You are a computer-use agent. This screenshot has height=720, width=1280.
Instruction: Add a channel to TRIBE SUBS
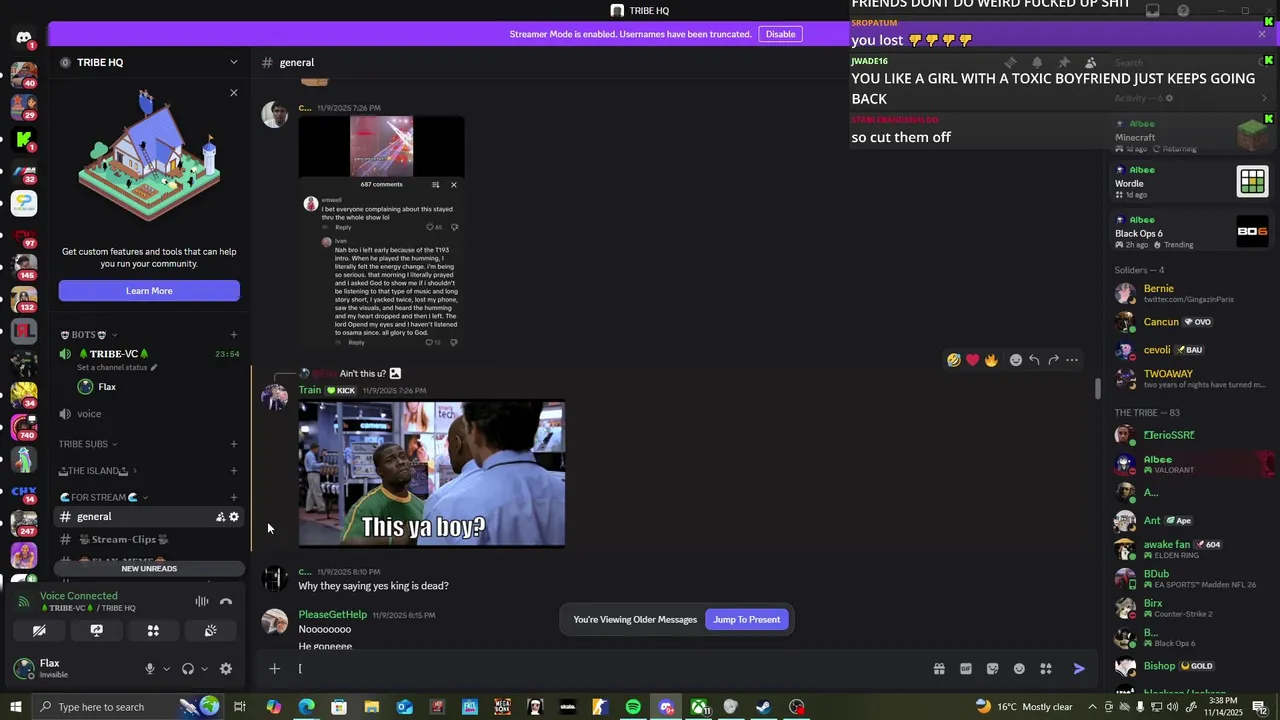(234, 444)
